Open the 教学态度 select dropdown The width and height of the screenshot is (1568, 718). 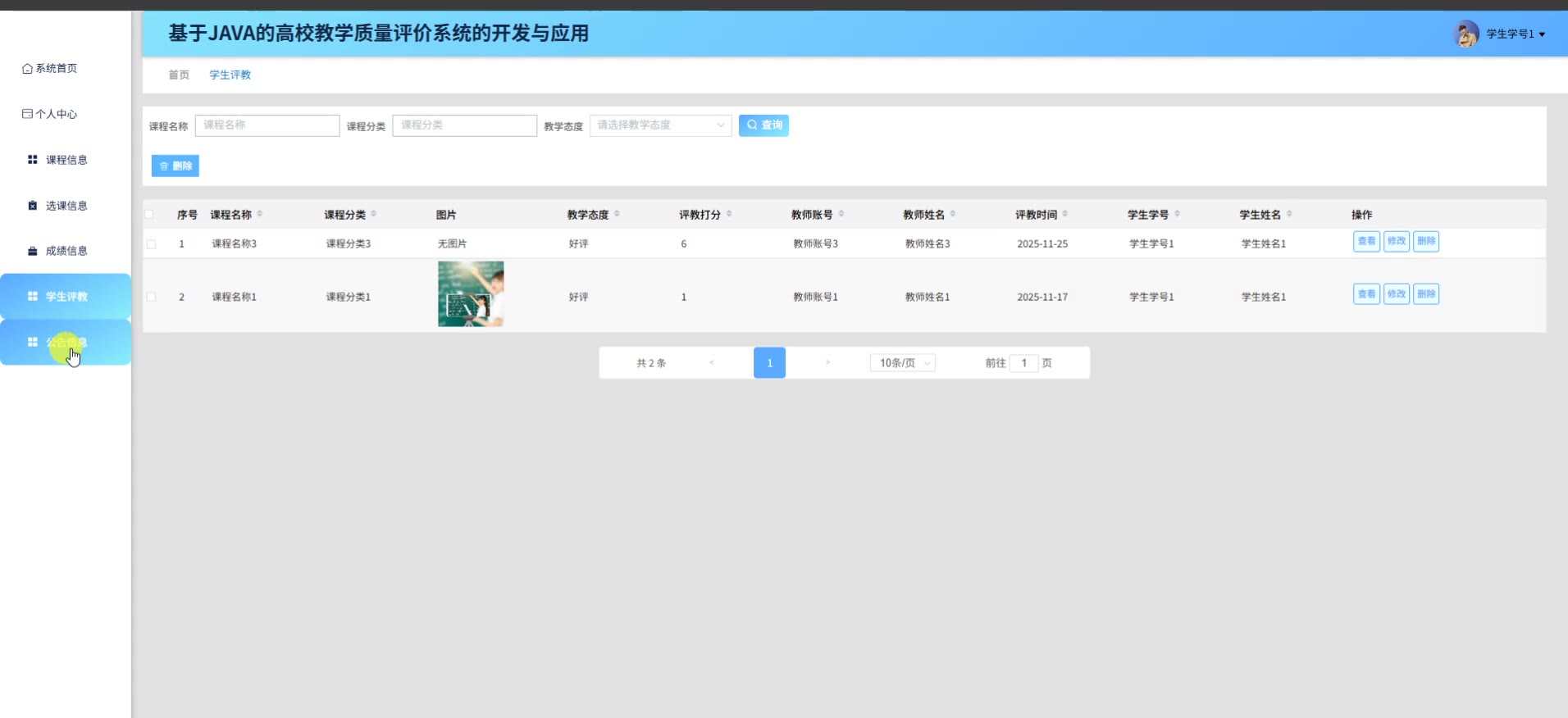(x=660, y=125)
